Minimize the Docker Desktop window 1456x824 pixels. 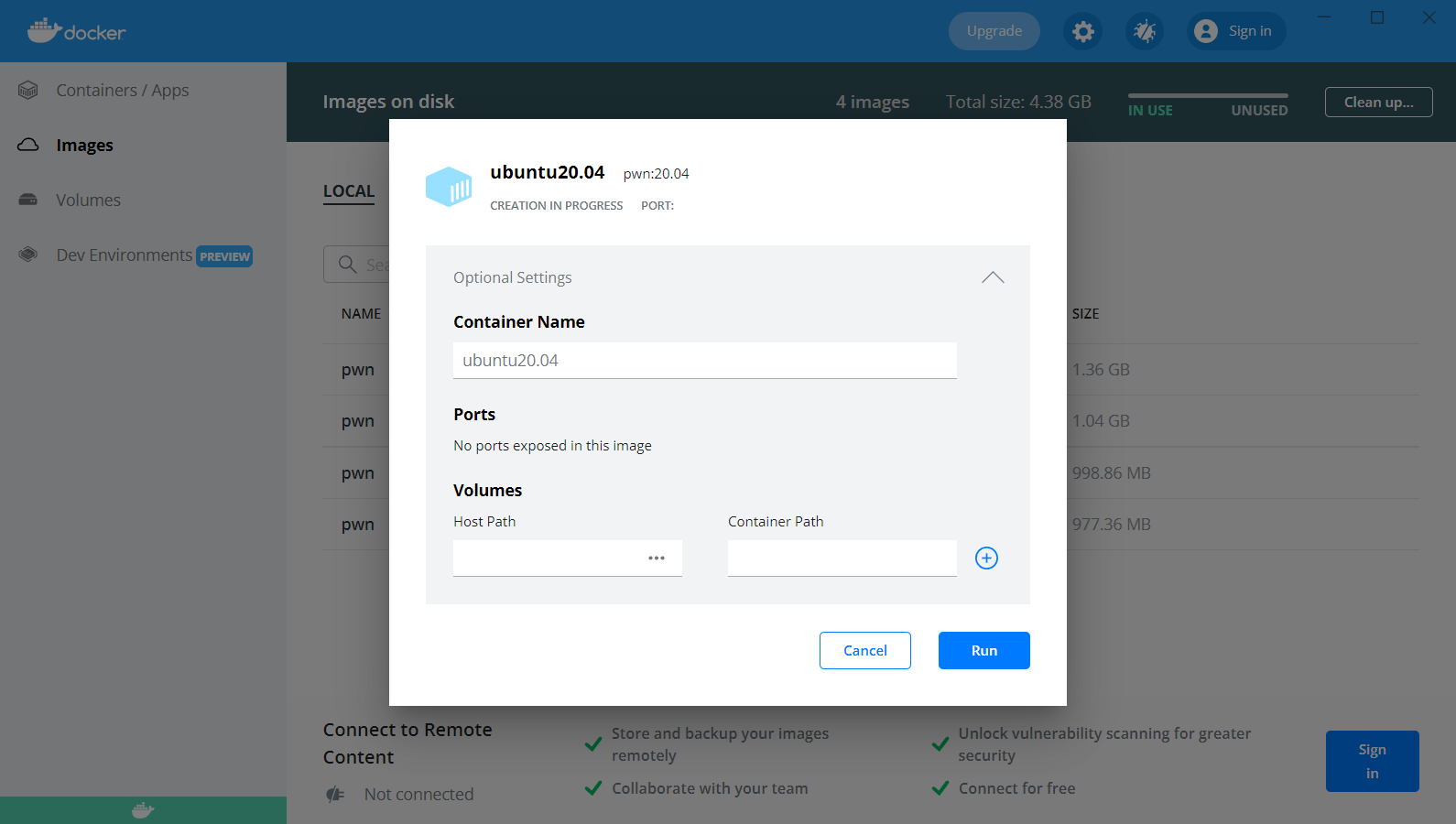(x=1324, y=17)
